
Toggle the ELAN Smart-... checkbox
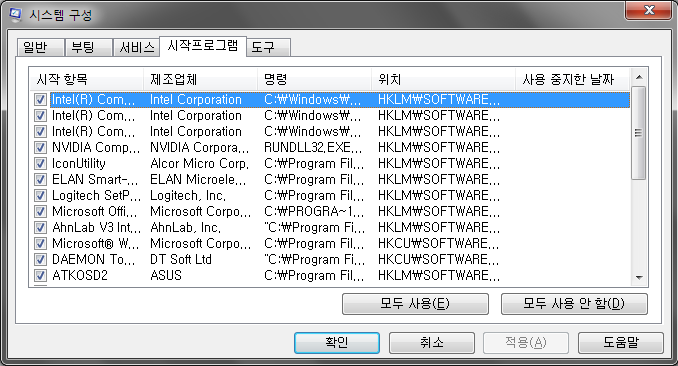tap(40, 180)
